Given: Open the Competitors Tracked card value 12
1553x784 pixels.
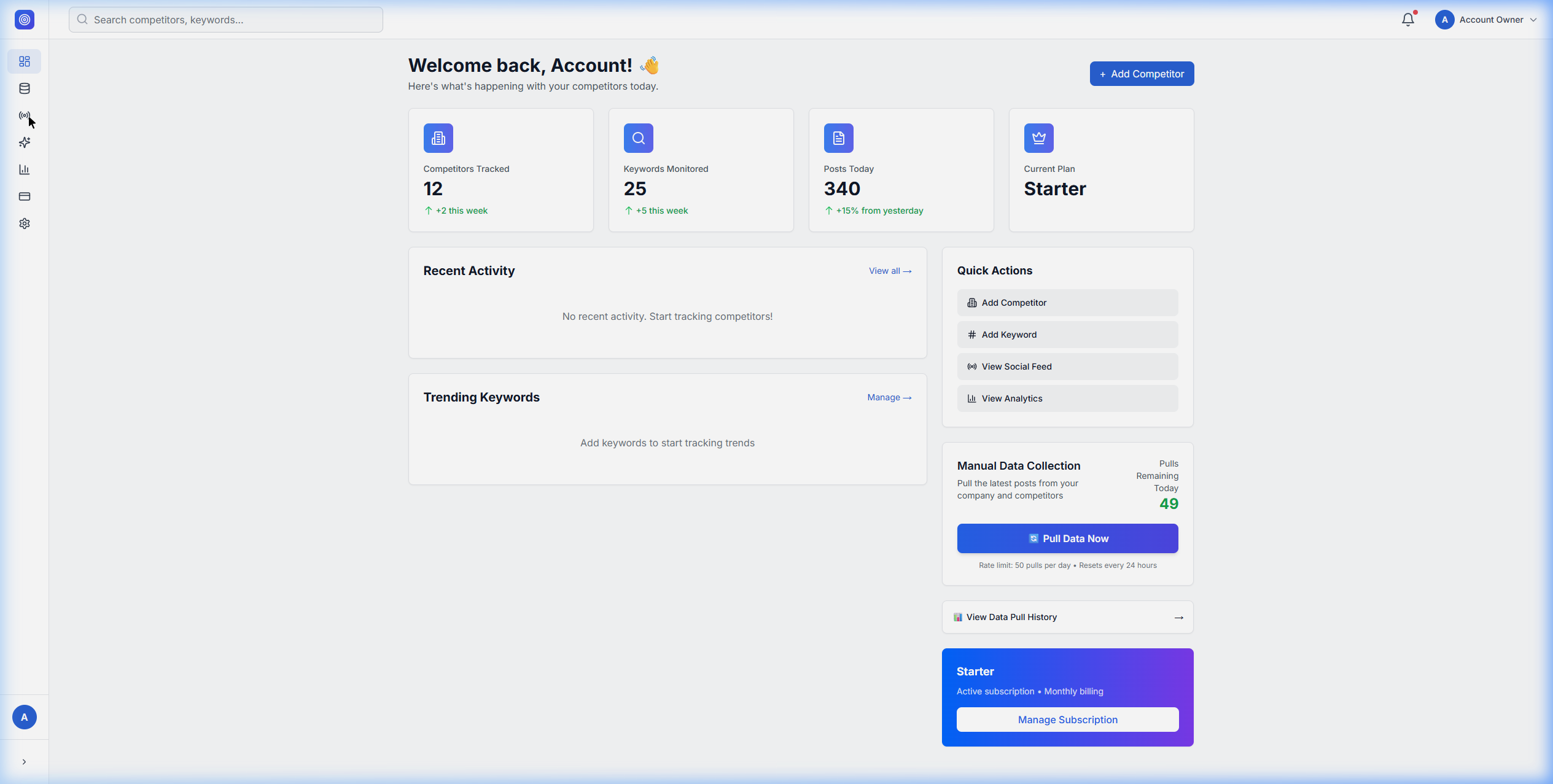Looking at the screenshot, I should (433, 188).
